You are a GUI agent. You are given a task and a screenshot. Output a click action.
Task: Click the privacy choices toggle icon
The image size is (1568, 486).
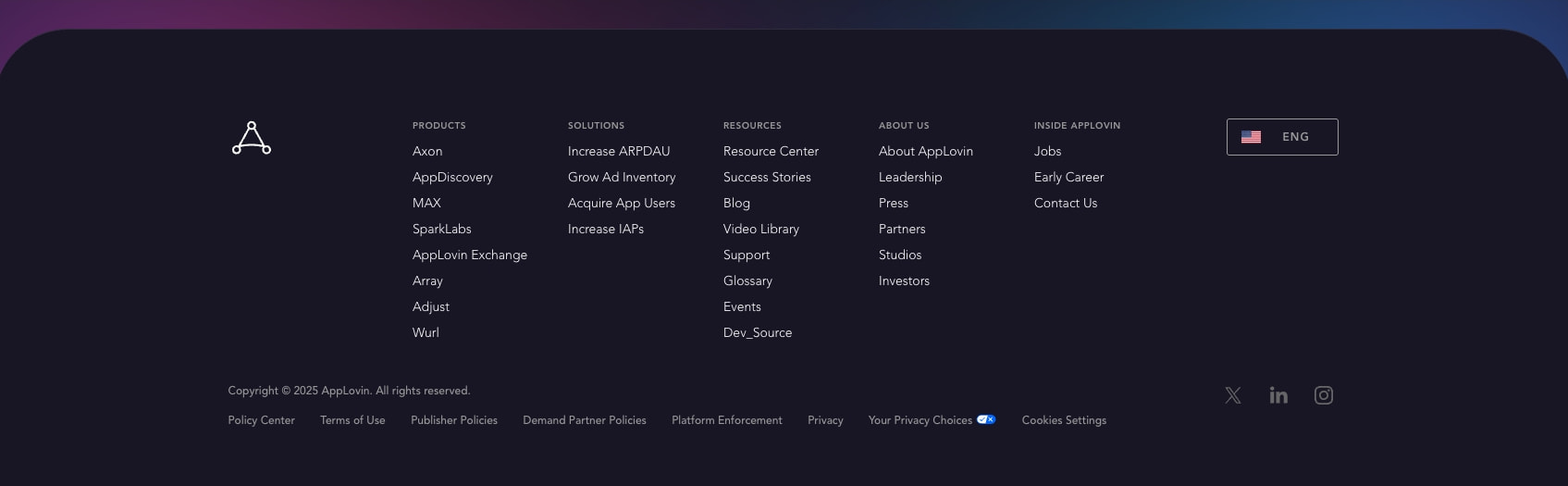point(986,419)
